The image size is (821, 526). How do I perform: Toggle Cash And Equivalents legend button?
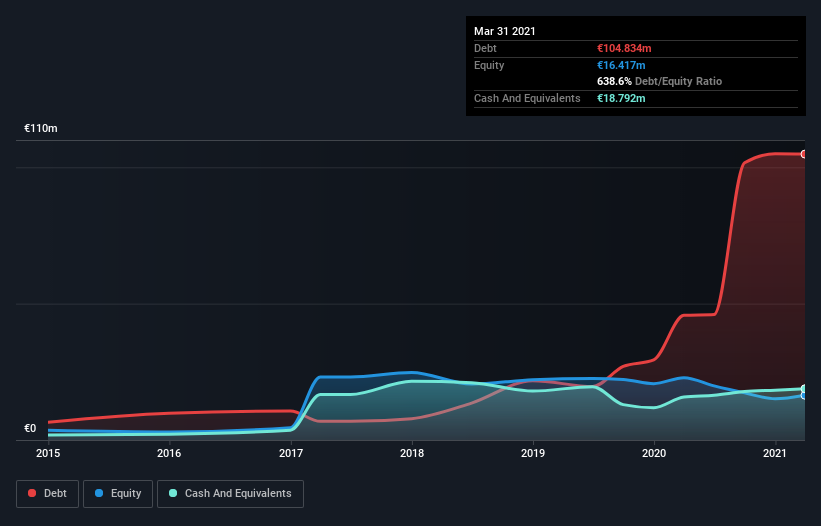coord(230,494)
